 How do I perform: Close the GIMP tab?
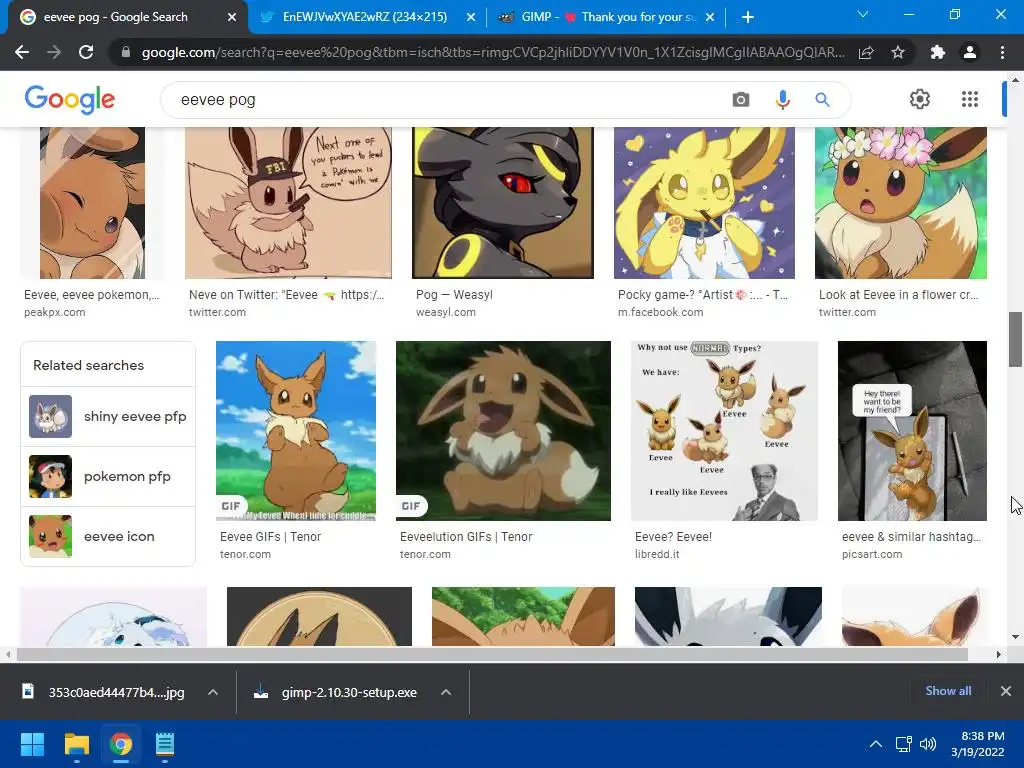711,17
